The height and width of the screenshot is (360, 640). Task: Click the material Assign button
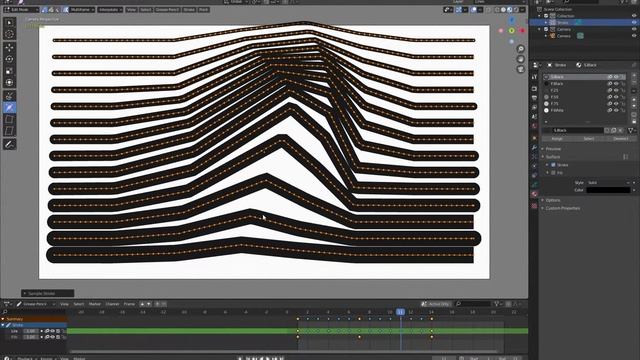click(x=557, y=139)
